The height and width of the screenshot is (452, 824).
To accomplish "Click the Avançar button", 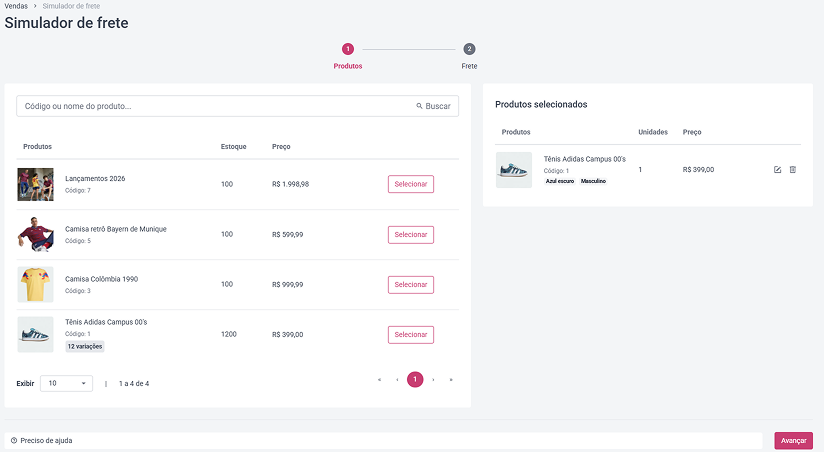I will [794, 440].
